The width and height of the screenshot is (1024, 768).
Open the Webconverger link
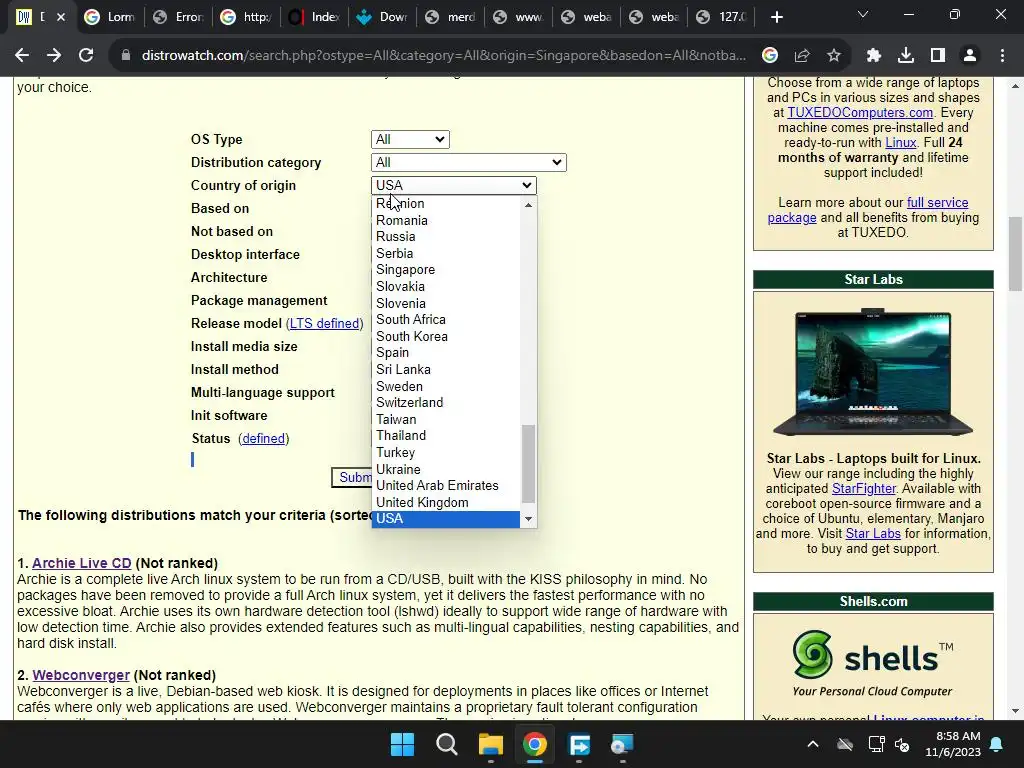(81, 675)
